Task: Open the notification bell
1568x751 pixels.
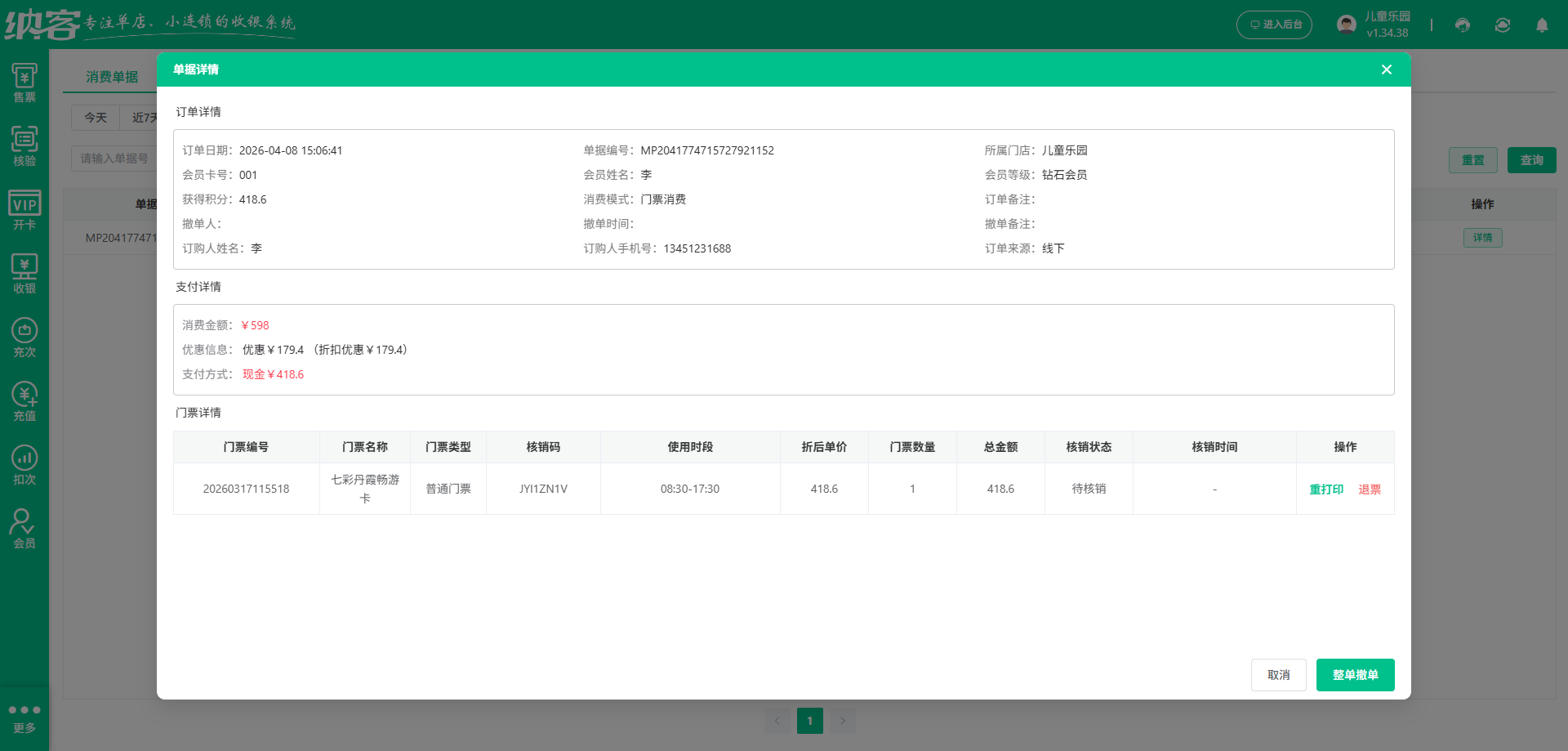Action: pos(1542,25)
